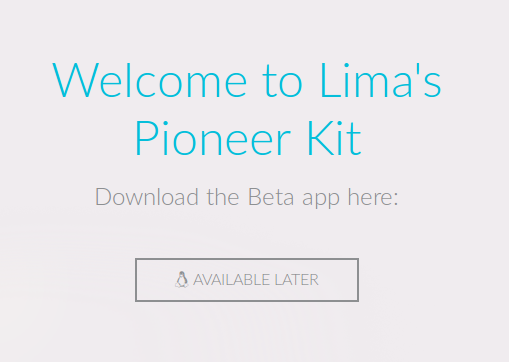Image resolution: width=509 pixels, height=362 pixels.
Task: Click the 'AVAILABLE LATER' label text
Action: point(256,280)
